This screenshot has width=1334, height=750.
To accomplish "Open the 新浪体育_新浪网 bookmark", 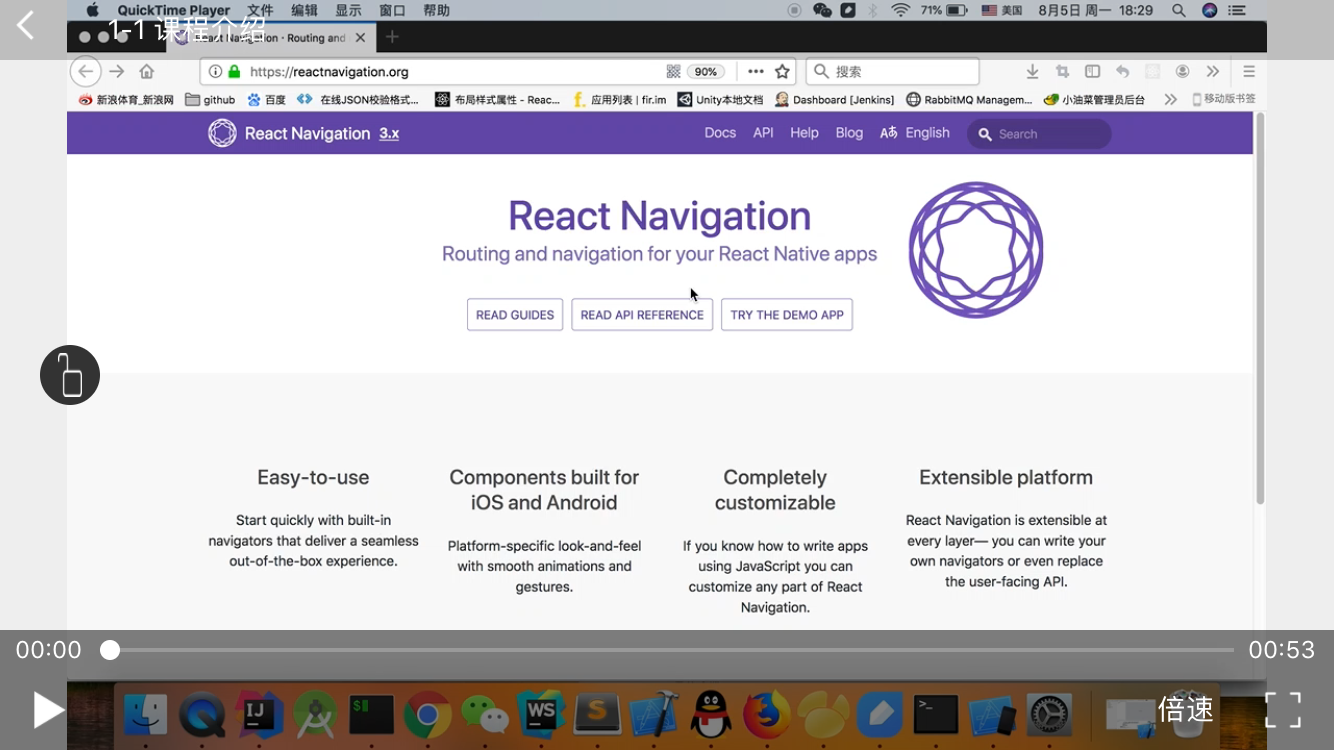I will point(126,100).
